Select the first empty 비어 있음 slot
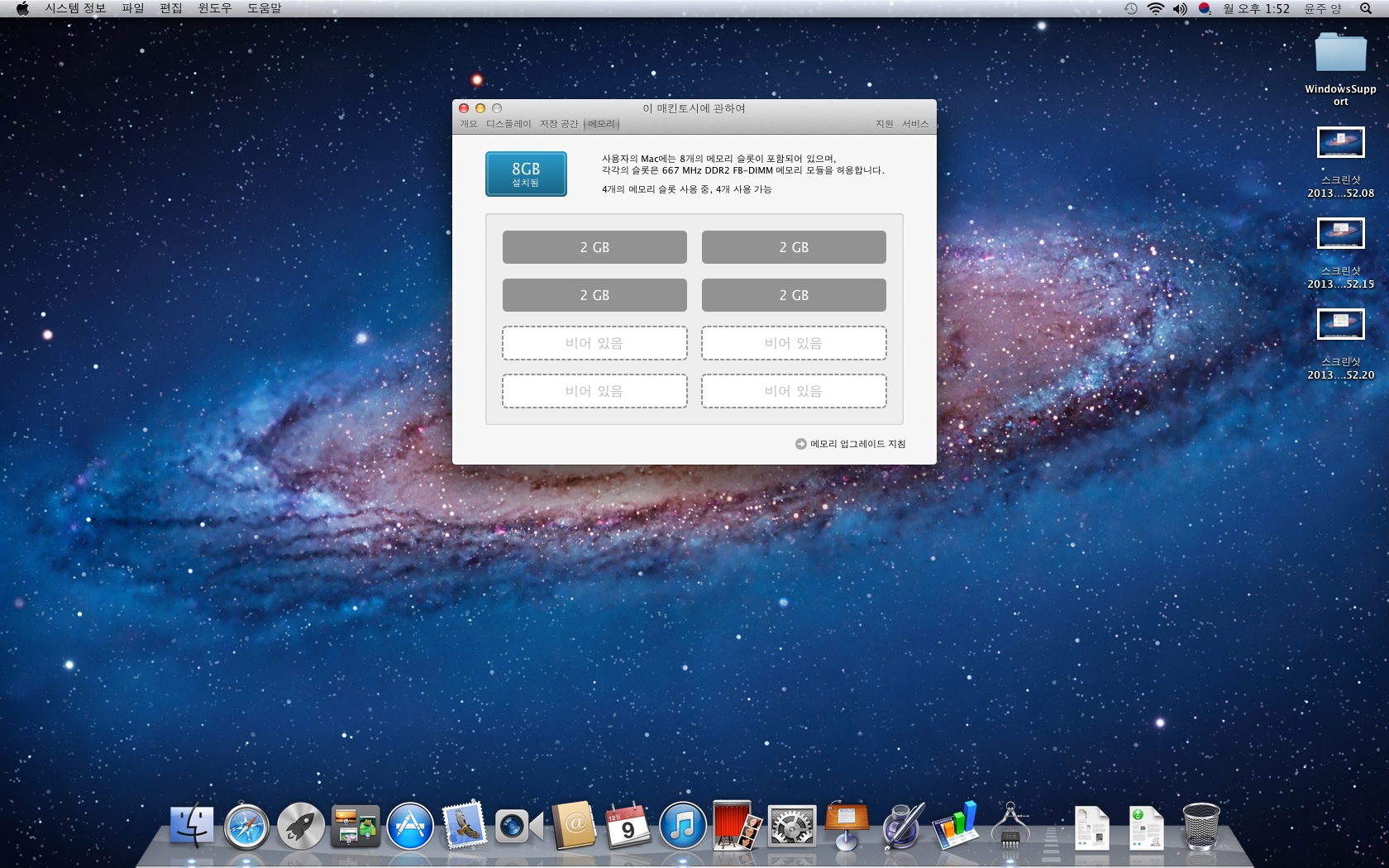The width and height of the screenshot is (1389, 868). point(594,343)
